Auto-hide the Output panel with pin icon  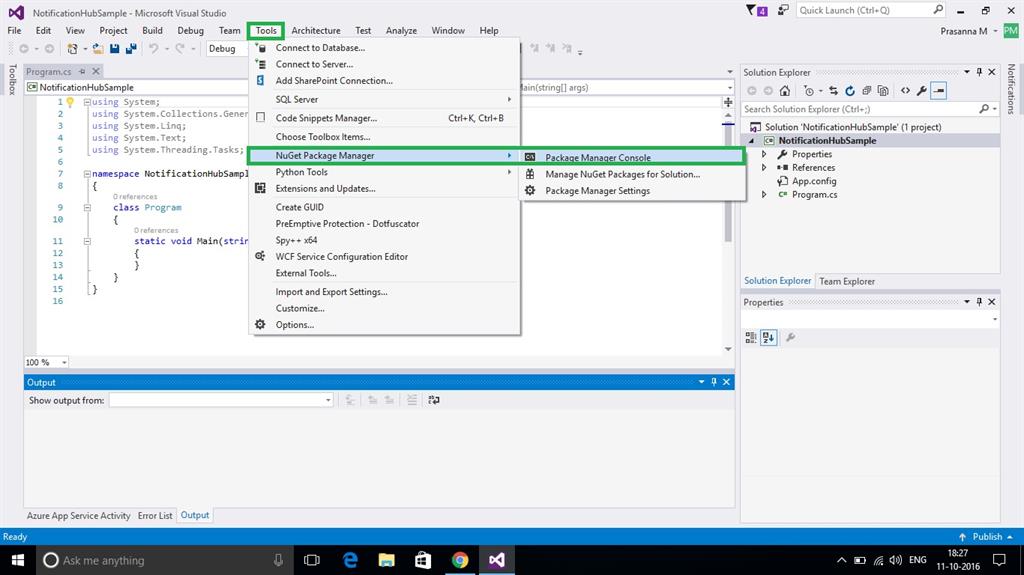[x=714, y=382]
